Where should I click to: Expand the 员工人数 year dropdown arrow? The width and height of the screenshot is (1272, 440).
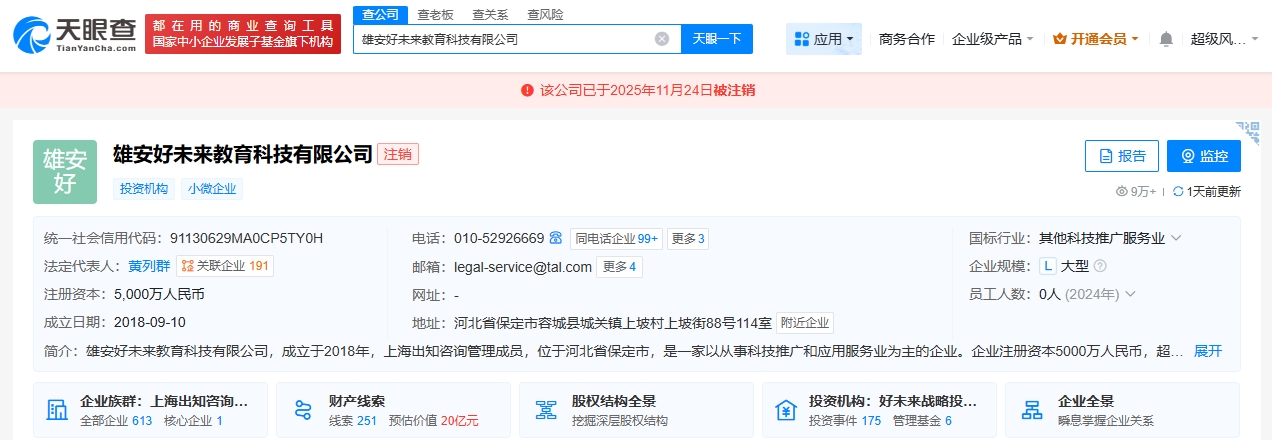pyautogui.click(x=1131, y=294)
